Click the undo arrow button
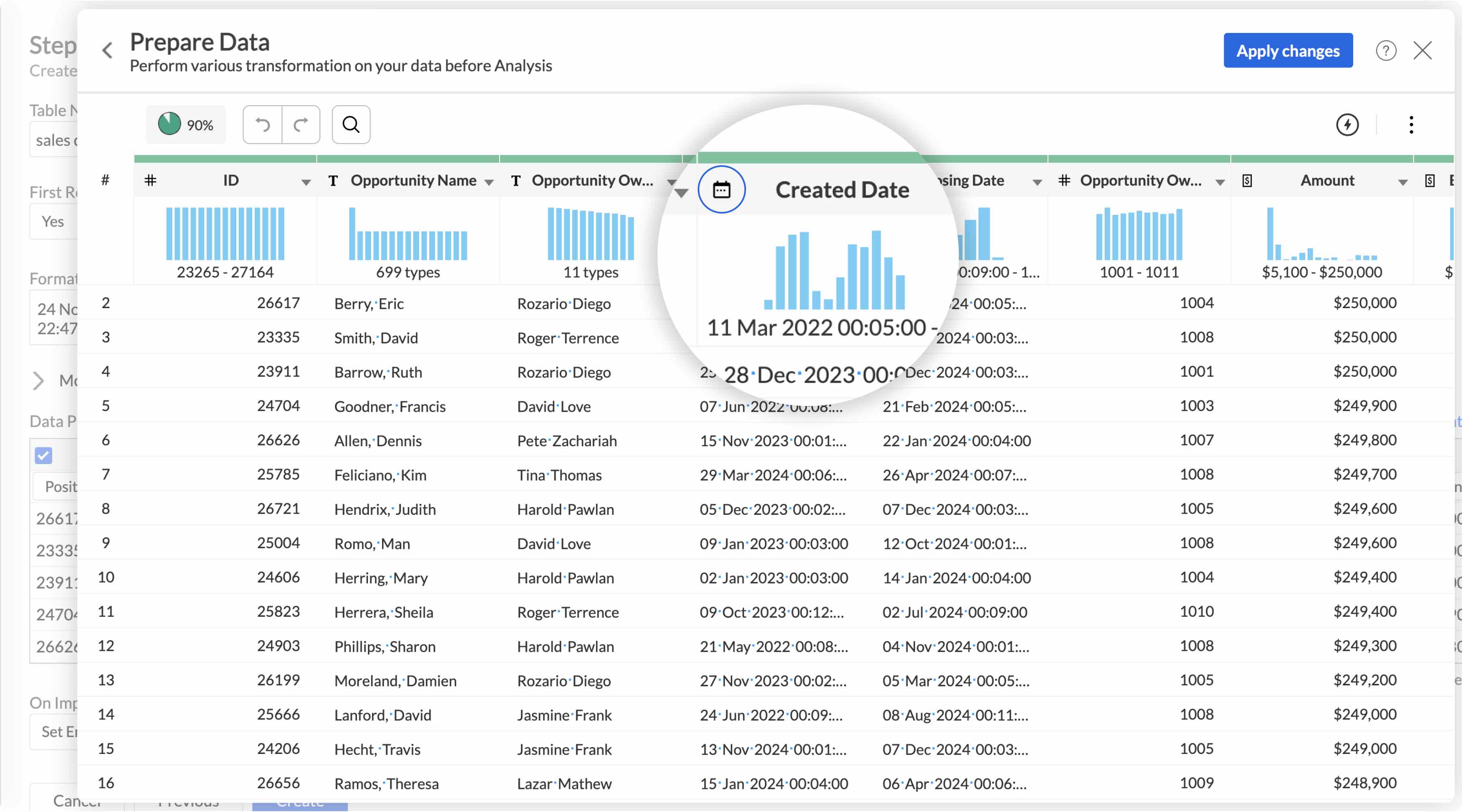Screen dimensions: 1462x812 tap(262, 124)
